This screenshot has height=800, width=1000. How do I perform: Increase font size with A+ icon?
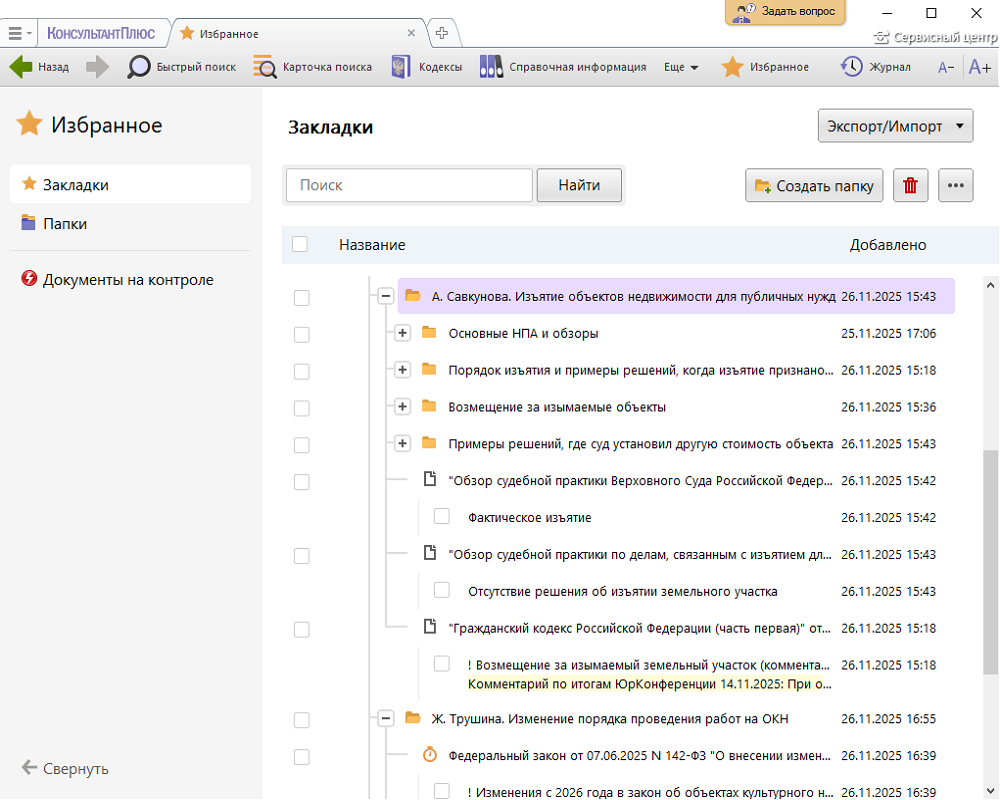(x=979, y=67)
